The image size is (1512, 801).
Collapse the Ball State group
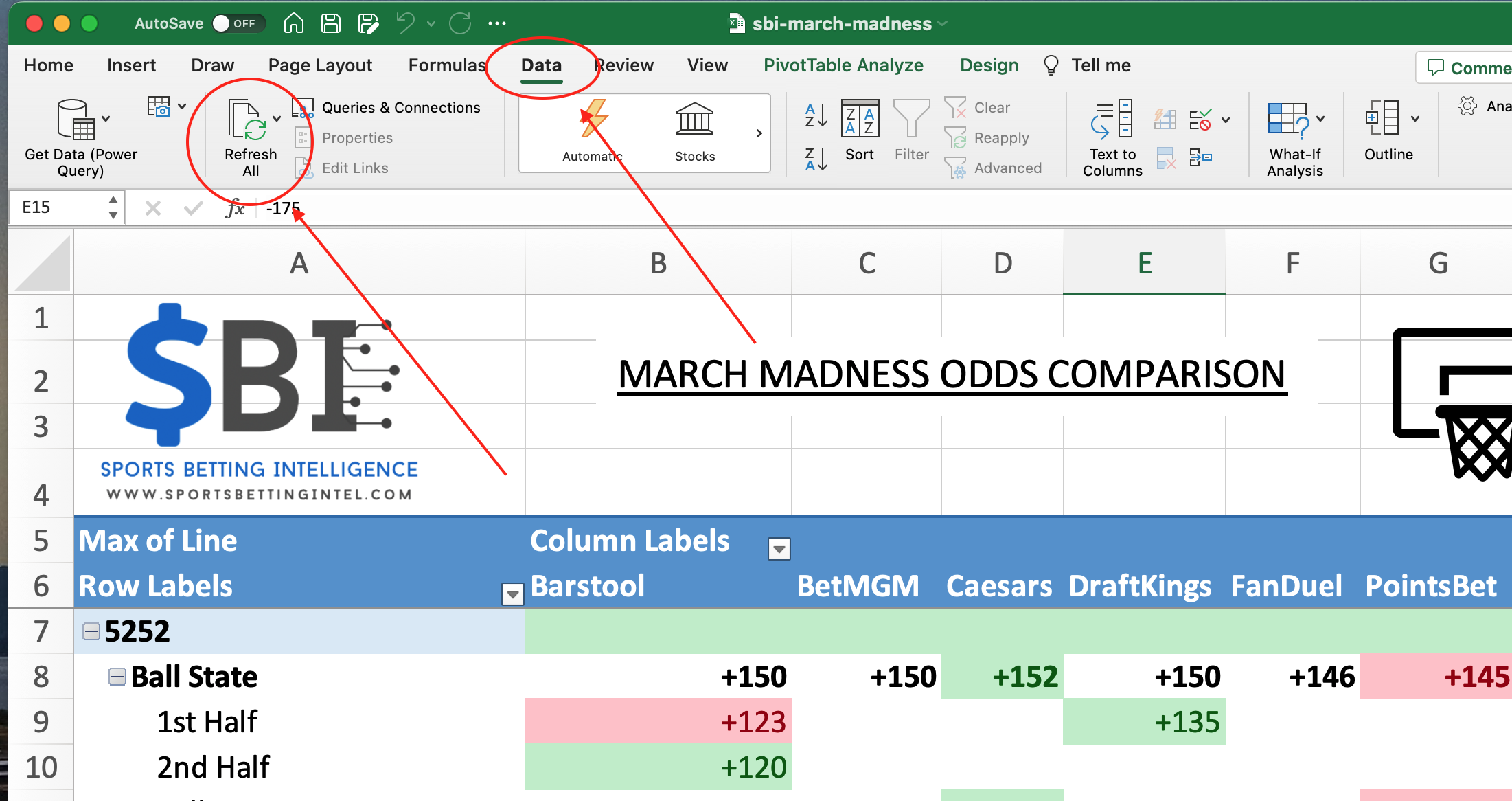click(x=117, y=676)
